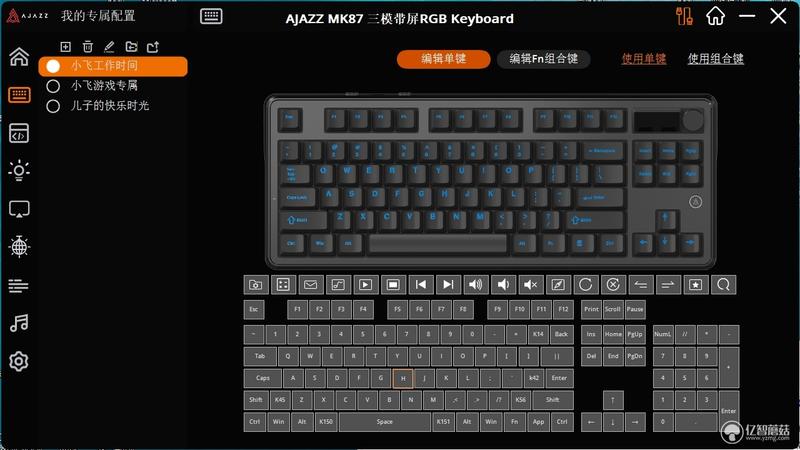Click the highlighted H key on layout
Viewport: 800px width, 450px height.
pos(403,378)
